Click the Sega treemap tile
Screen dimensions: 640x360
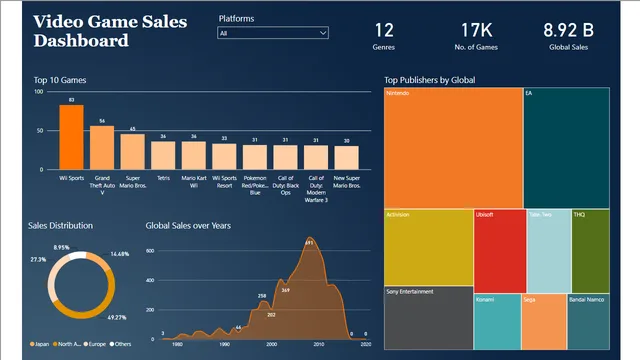544,322
